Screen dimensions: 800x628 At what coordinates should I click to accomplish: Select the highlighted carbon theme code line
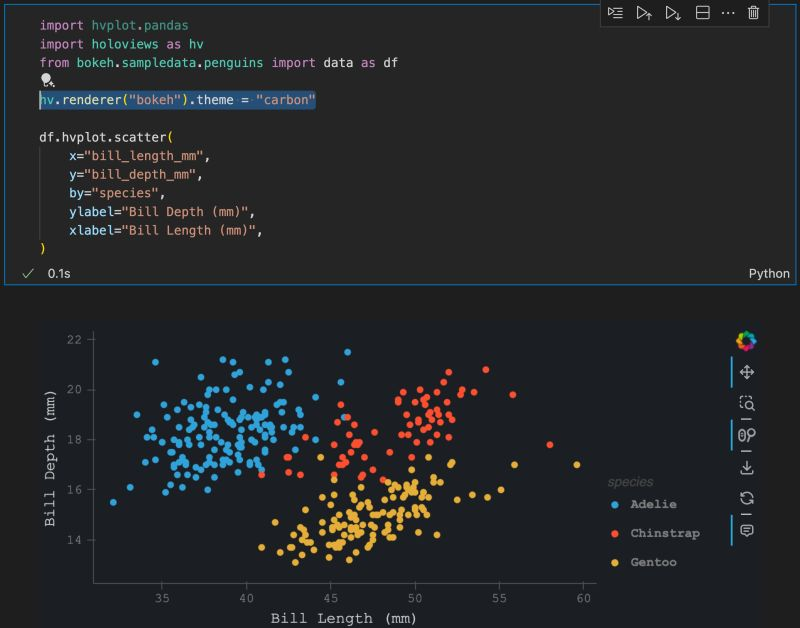click(x=176, y=100)
